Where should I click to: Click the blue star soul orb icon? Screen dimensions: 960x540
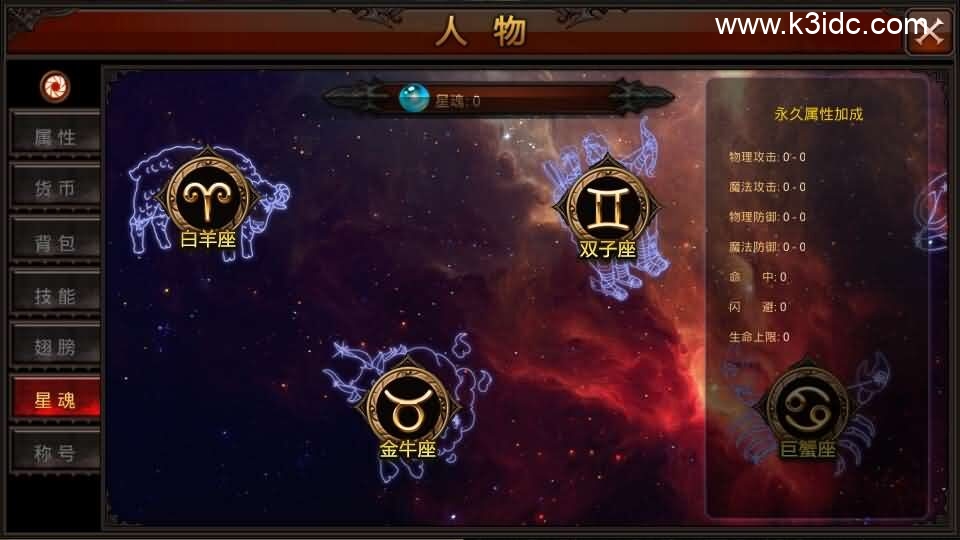click(414, 98)
